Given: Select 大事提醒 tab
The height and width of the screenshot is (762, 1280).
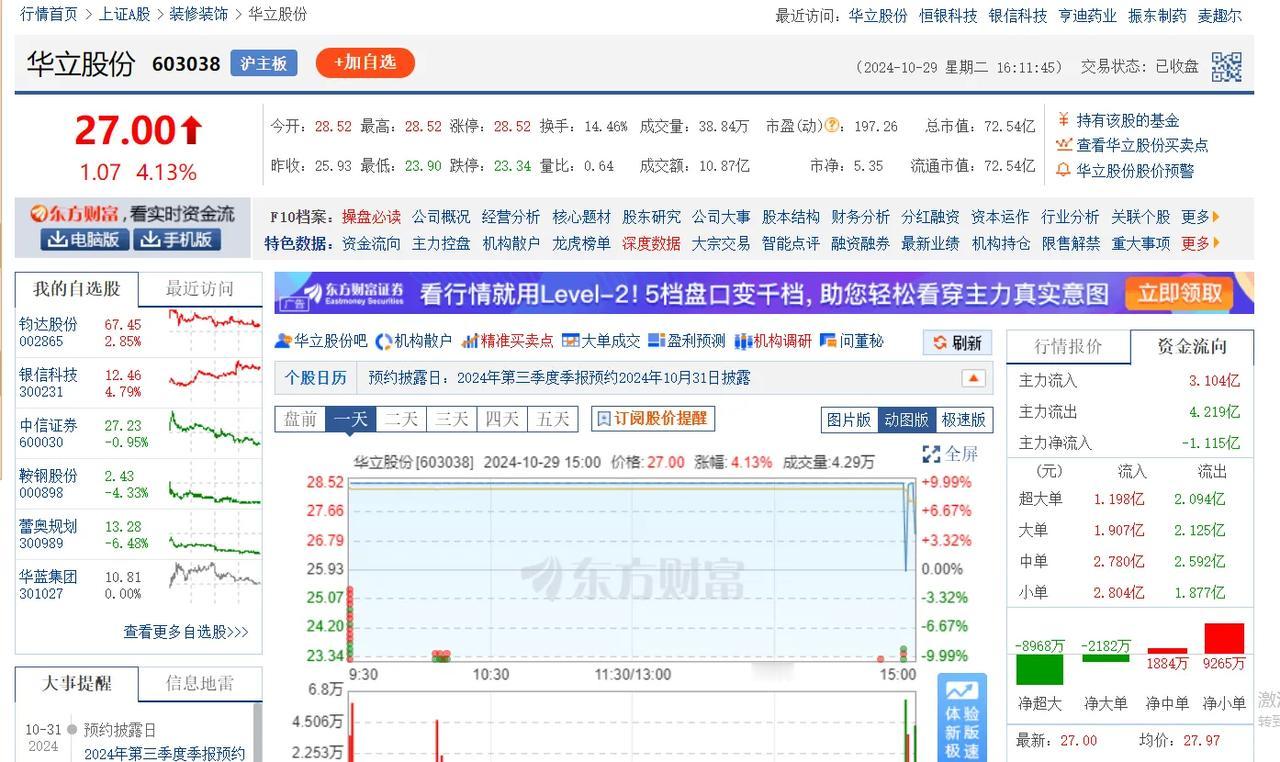Looking at the screenshot, I should [77, 684].
